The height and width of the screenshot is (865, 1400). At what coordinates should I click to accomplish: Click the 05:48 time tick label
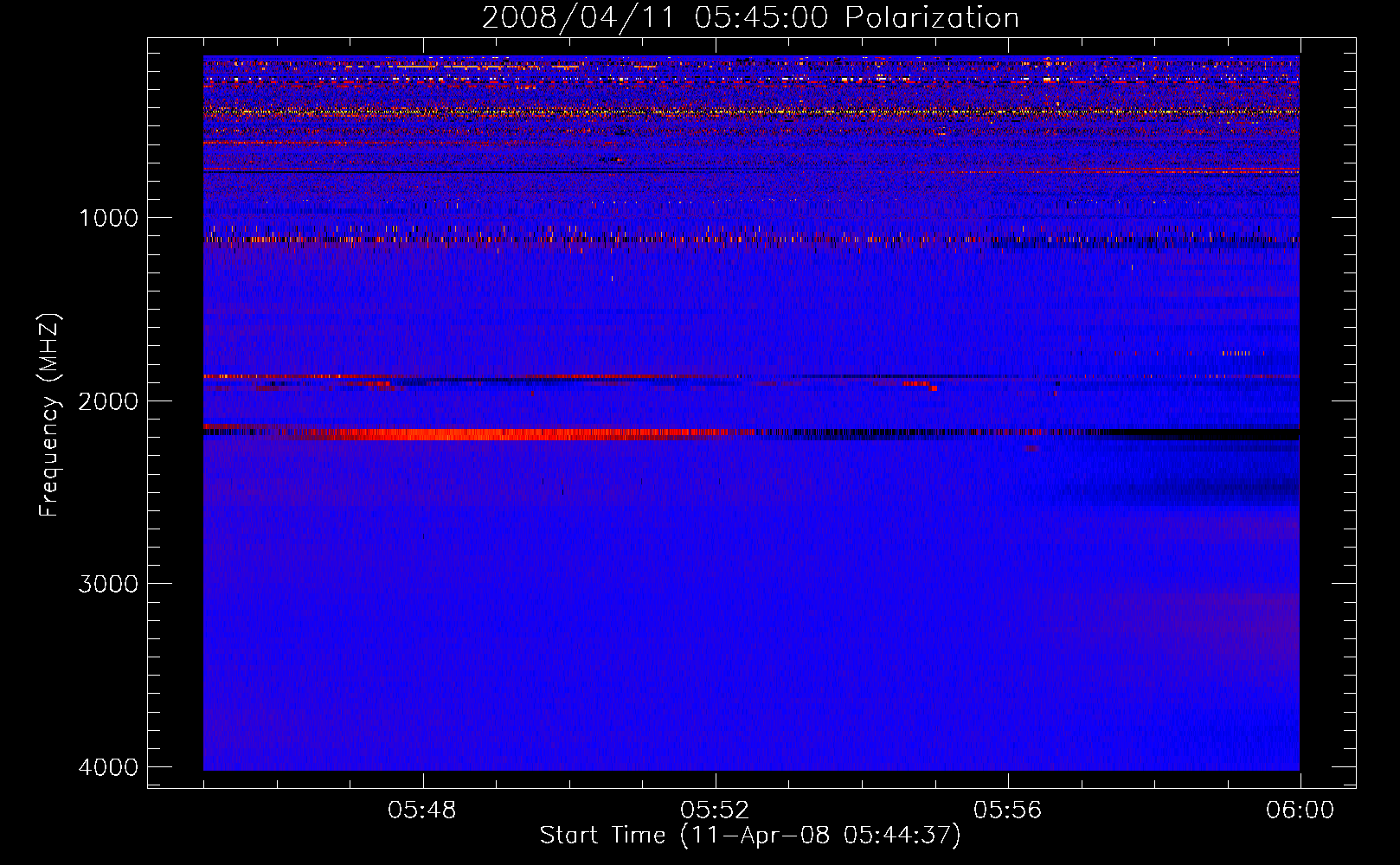coord(422,811)
